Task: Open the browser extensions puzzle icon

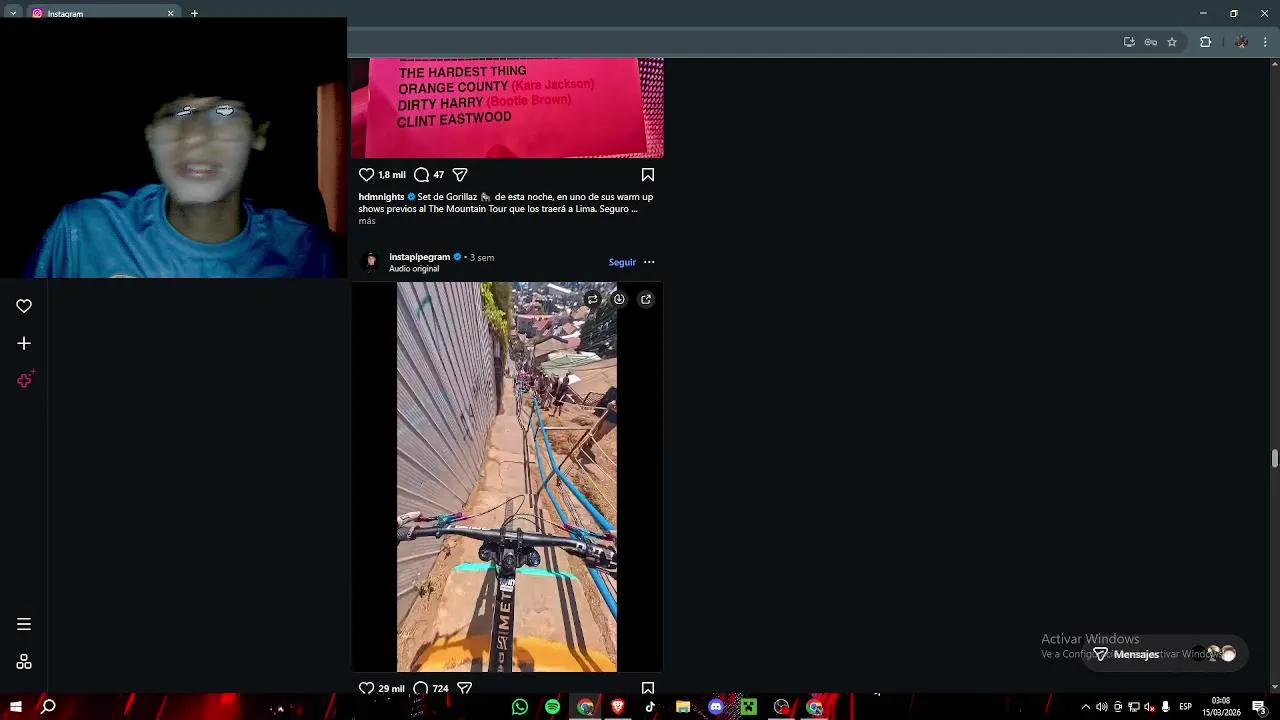Action: (1205, 42)
